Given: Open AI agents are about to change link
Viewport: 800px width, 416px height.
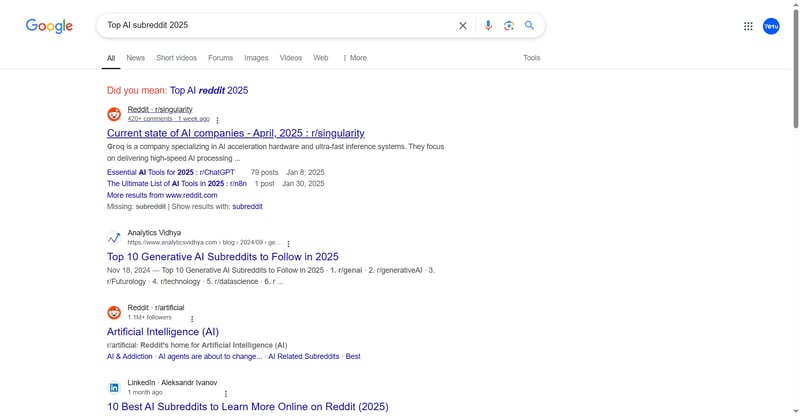Looking at the screenshot, I should tap(210, 356).
